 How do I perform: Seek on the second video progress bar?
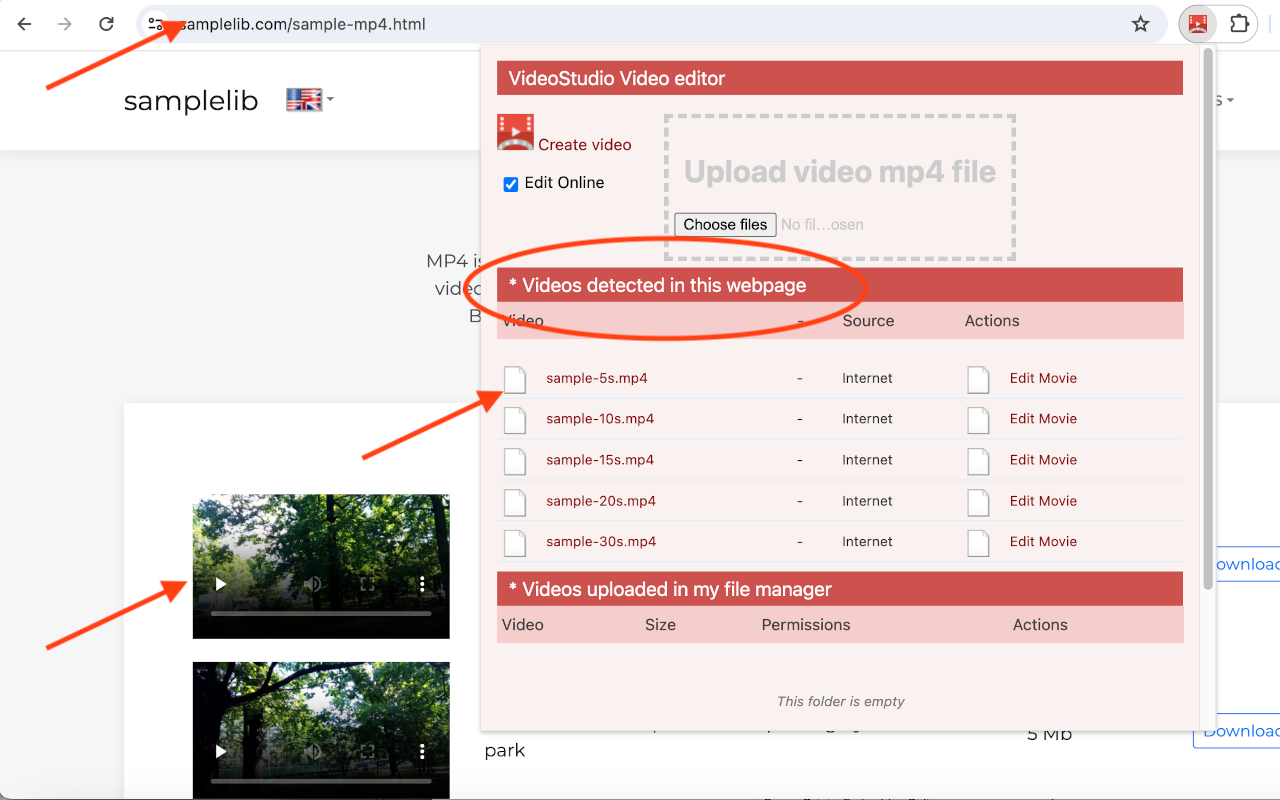tap(321, 780)
